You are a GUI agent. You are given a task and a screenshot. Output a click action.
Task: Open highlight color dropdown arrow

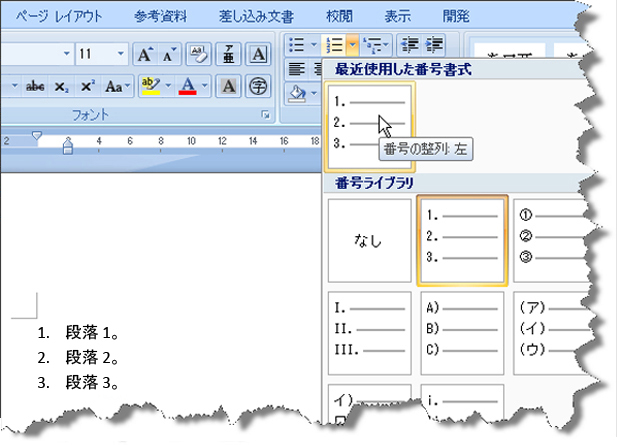point(168,85)
